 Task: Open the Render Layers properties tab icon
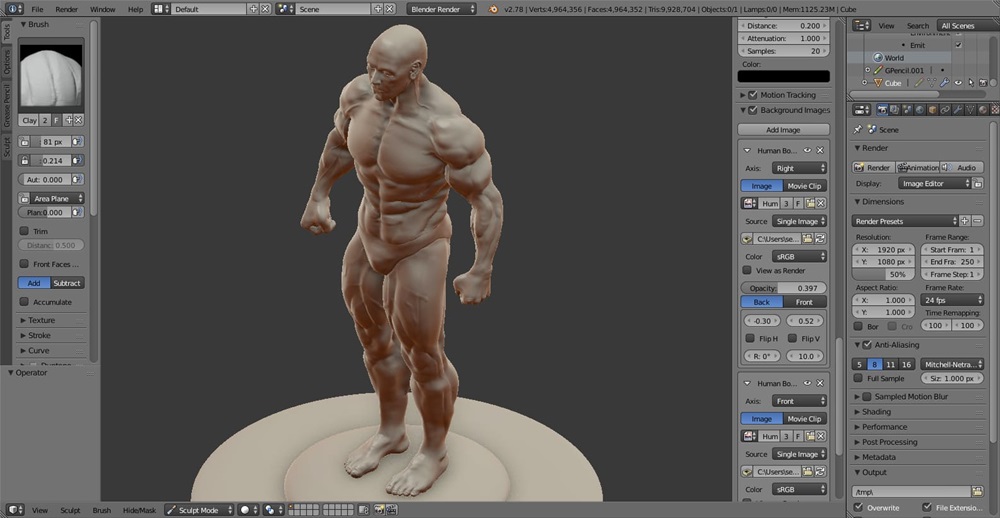click(895, 110)
